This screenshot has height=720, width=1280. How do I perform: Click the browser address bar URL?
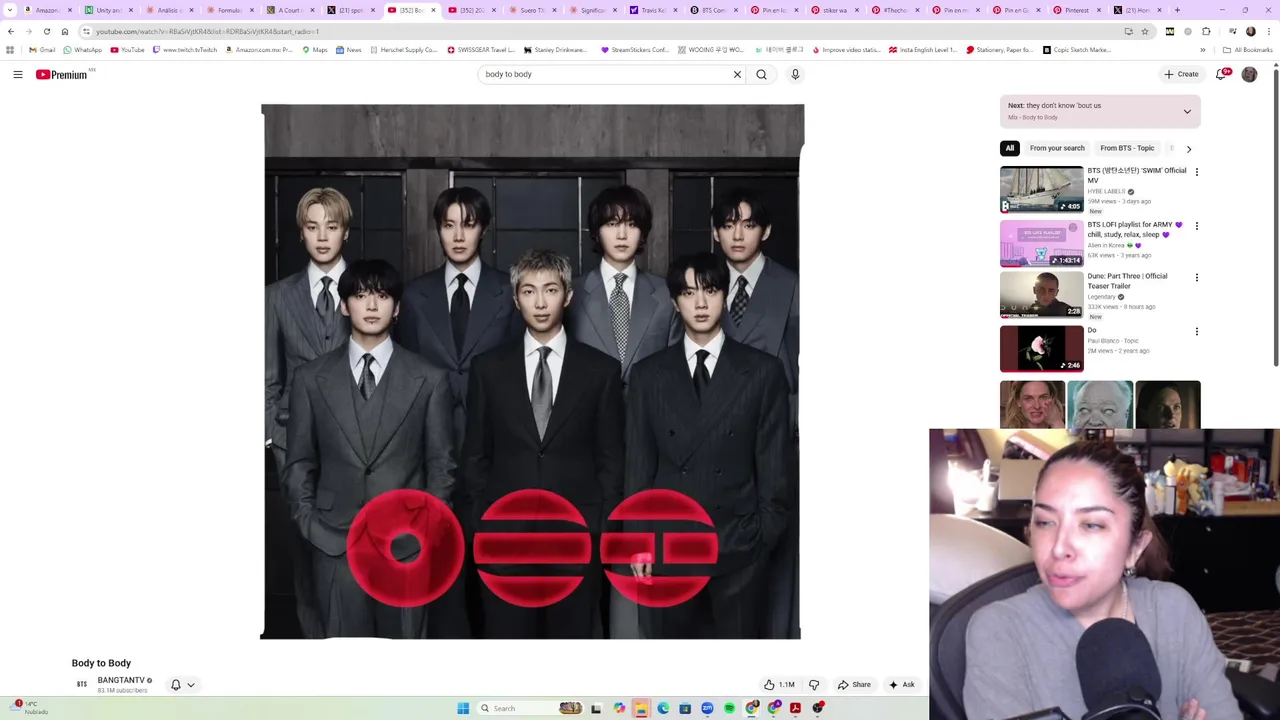tap(207, 32)
